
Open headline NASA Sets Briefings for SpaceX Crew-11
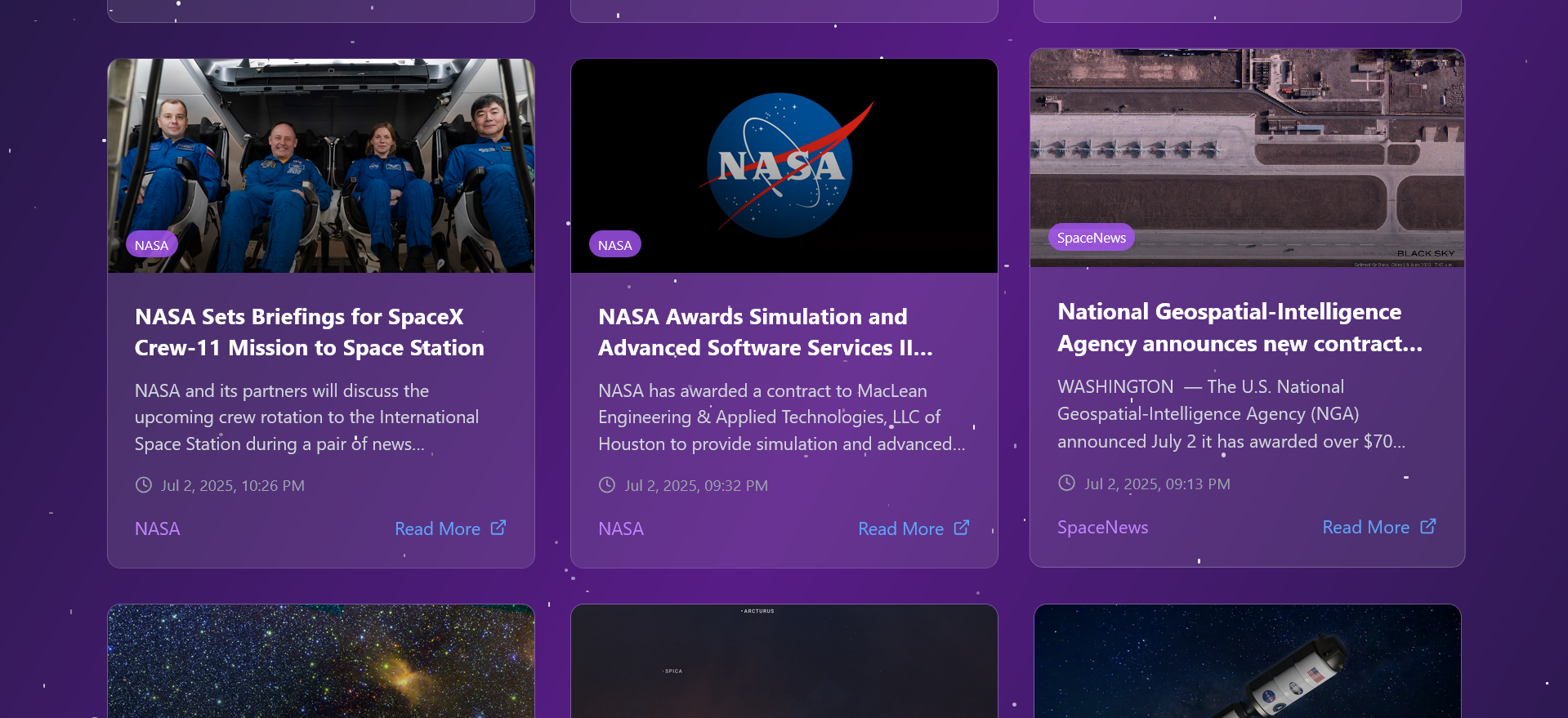[x=310, y=332]
